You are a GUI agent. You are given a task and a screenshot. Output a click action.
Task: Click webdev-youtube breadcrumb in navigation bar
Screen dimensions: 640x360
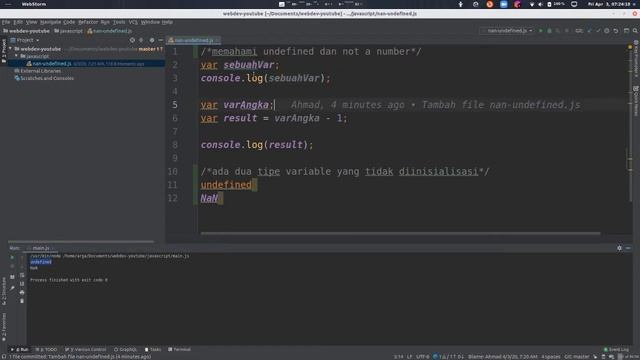pyautogui.click(x=26, y=31)
